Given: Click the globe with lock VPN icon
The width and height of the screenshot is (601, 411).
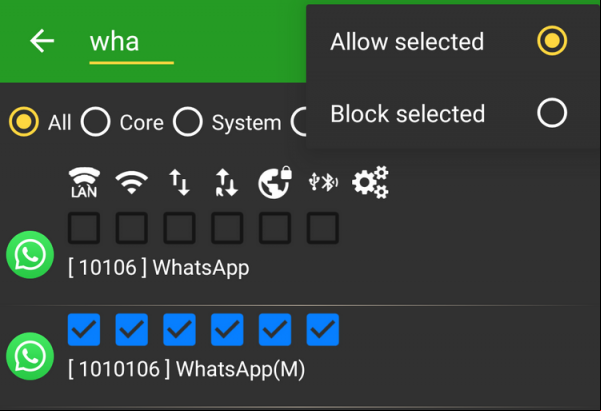Looking at the screenshot, I should tap(275, 182).
